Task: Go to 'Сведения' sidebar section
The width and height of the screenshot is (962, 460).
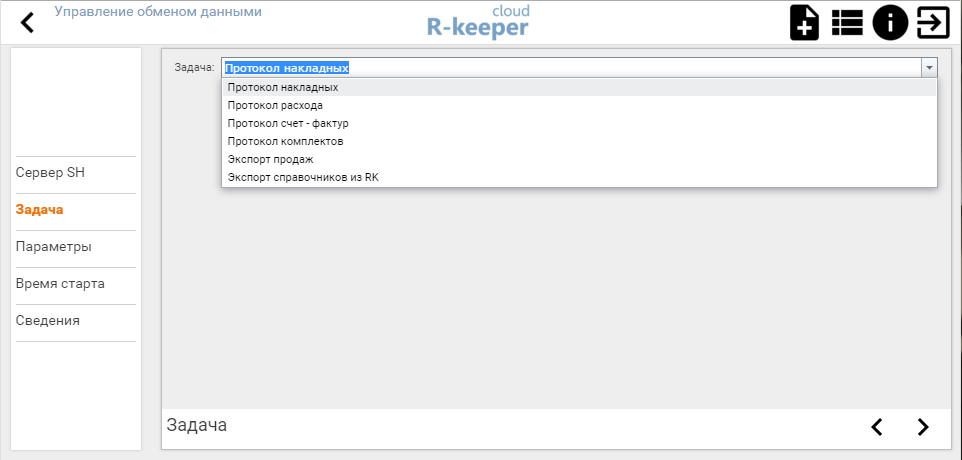Action: coord(48,320)
